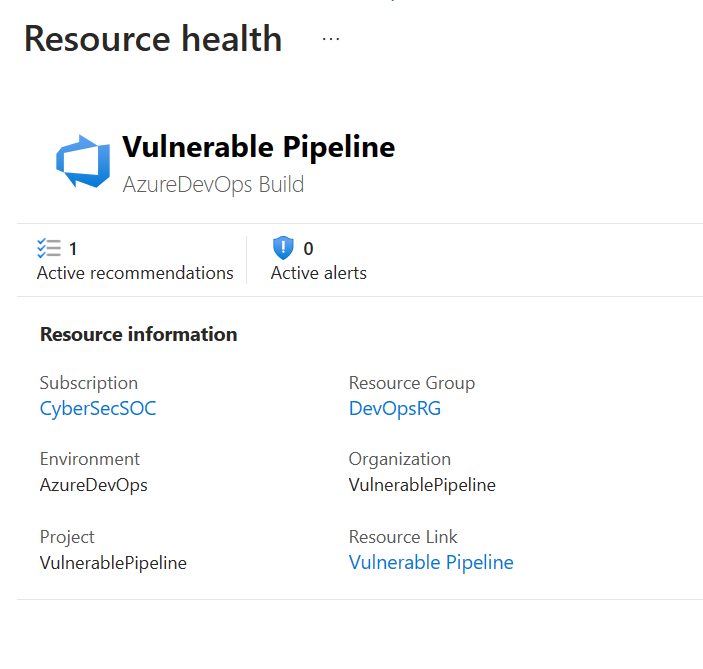Open the ellipsis menu beside Resource health
The width and height of the screenshot is (703, 669).
pos(331,39)
